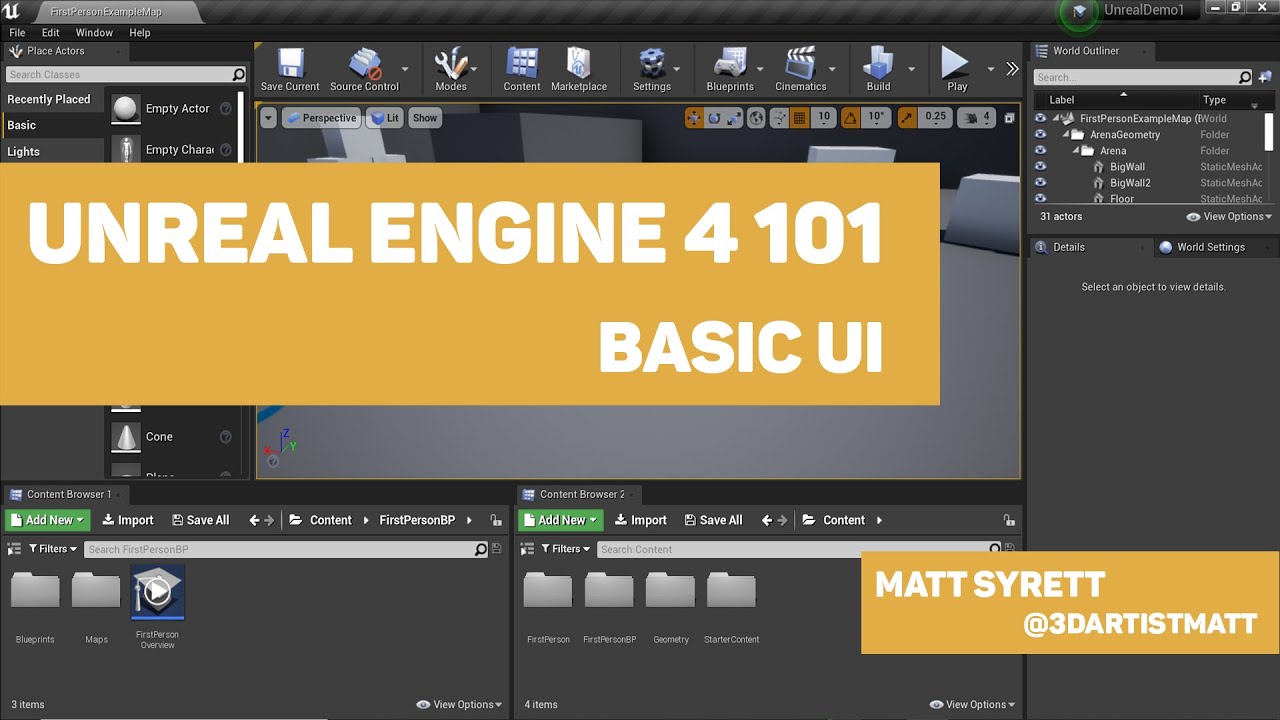Viewport: 1280px width, 720px height.
Task: Open scale snap 0.25 dropdown
Action: (936, 118)
